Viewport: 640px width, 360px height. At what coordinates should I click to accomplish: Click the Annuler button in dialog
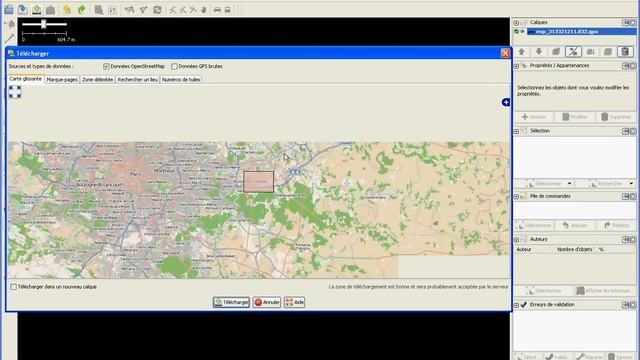coord(267,302)
